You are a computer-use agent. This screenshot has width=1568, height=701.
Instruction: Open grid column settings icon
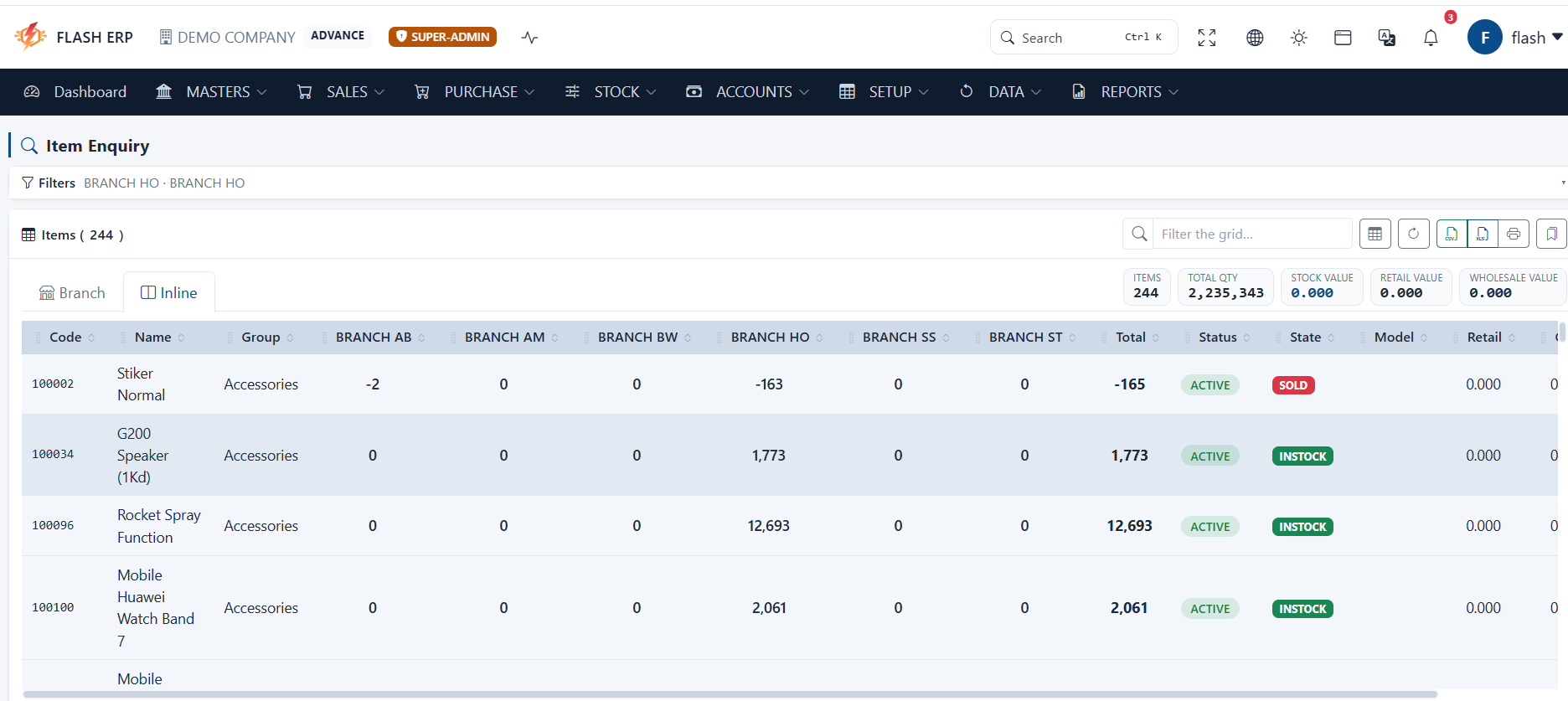[x=1375, y=234]
